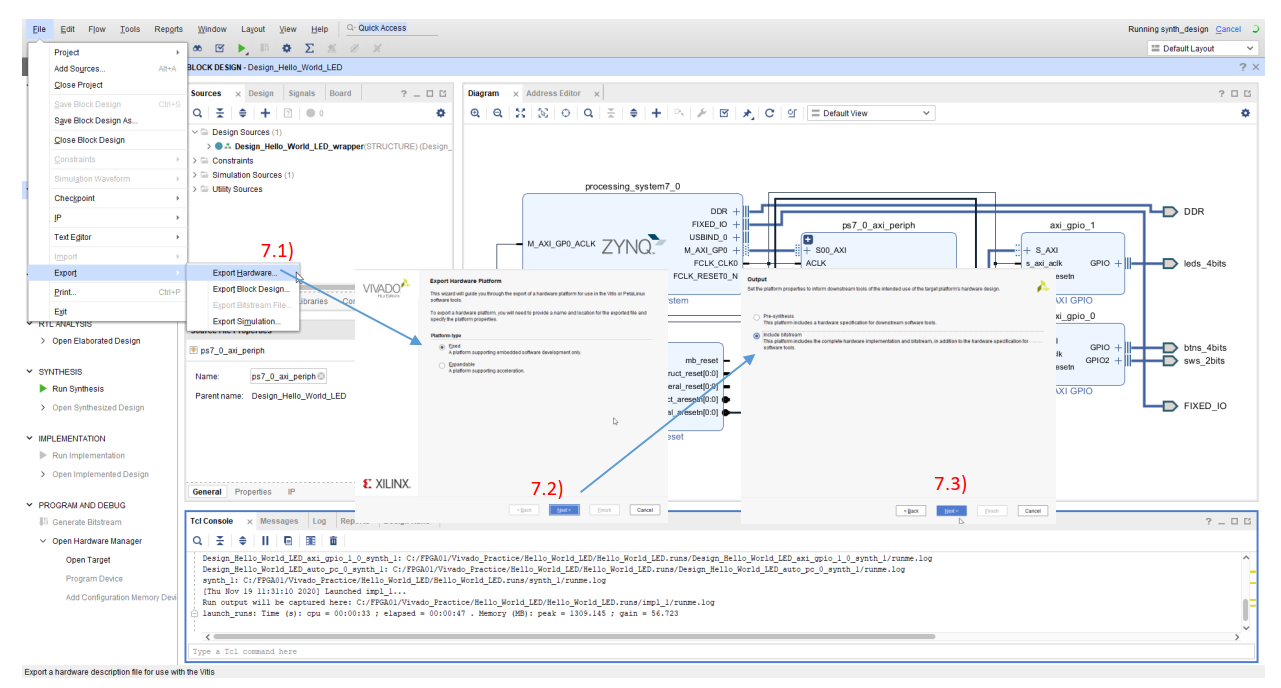The width and height of the screenshot is (1281, 688).
Task: Open Diagram settings gear icon
Action: [x=1245, y=113]
